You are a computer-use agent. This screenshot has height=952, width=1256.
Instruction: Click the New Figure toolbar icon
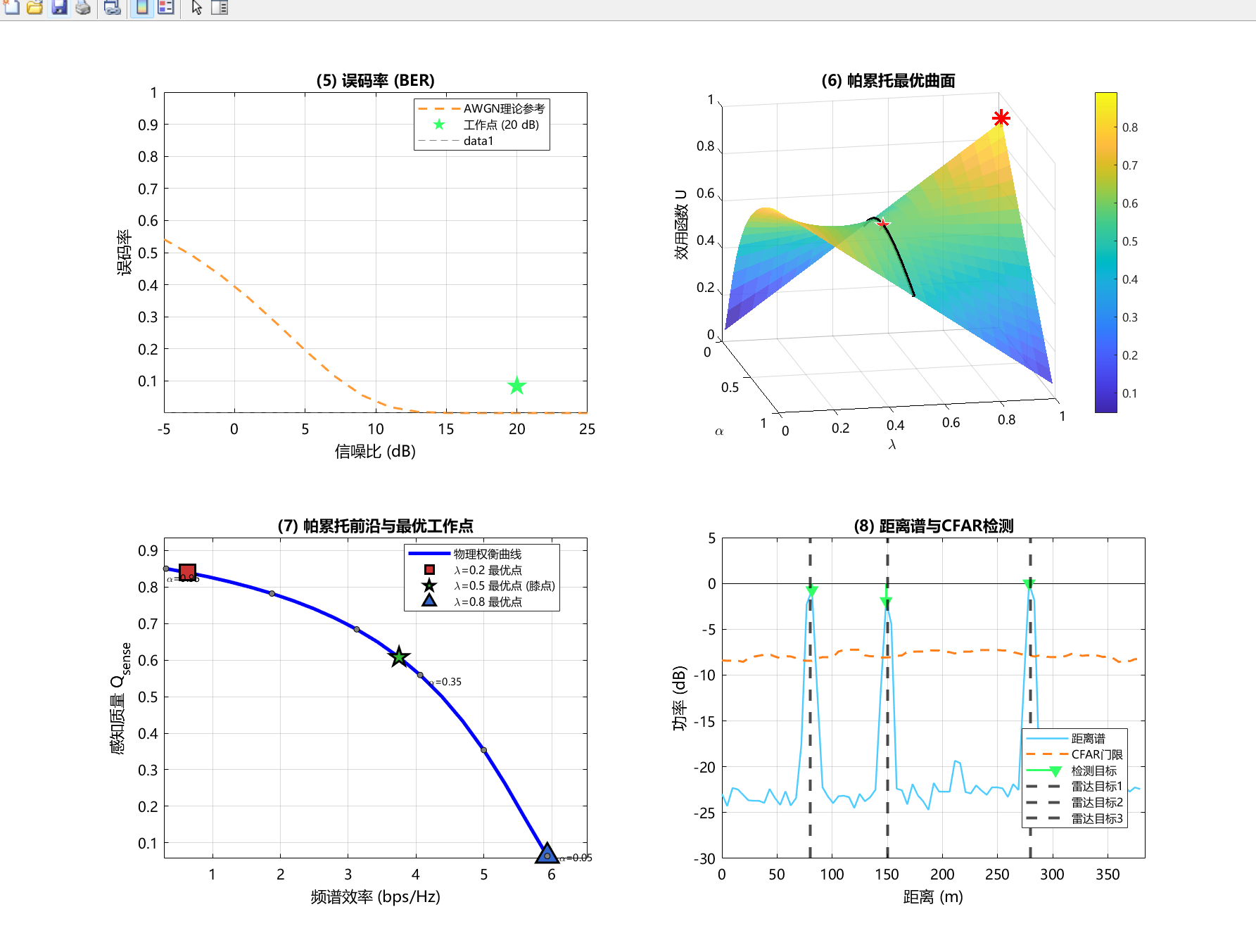(x=11, y=7)
